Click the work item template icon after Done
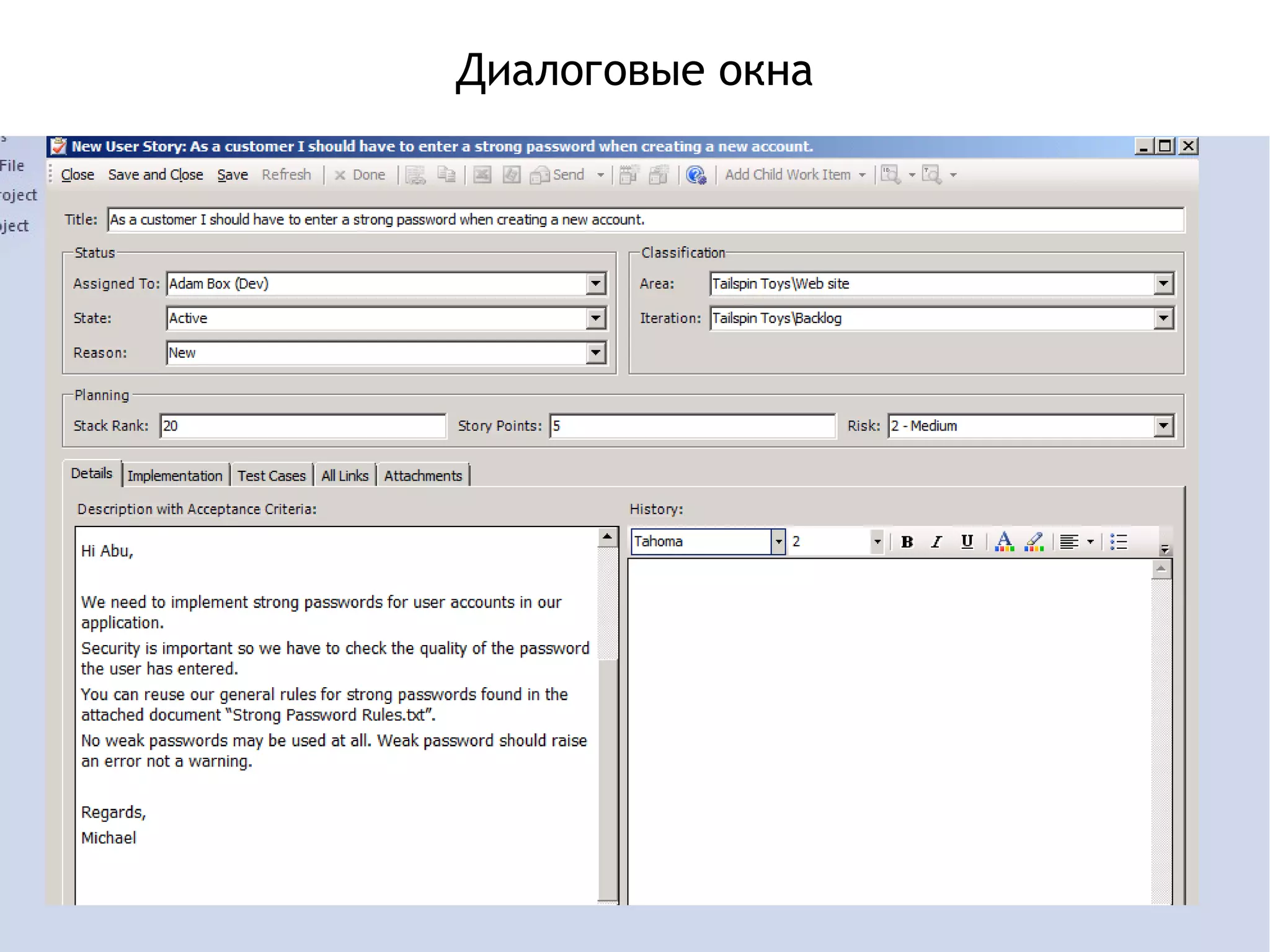The image size is (1270, 952). pyautogui.click(x=415, y=175)
